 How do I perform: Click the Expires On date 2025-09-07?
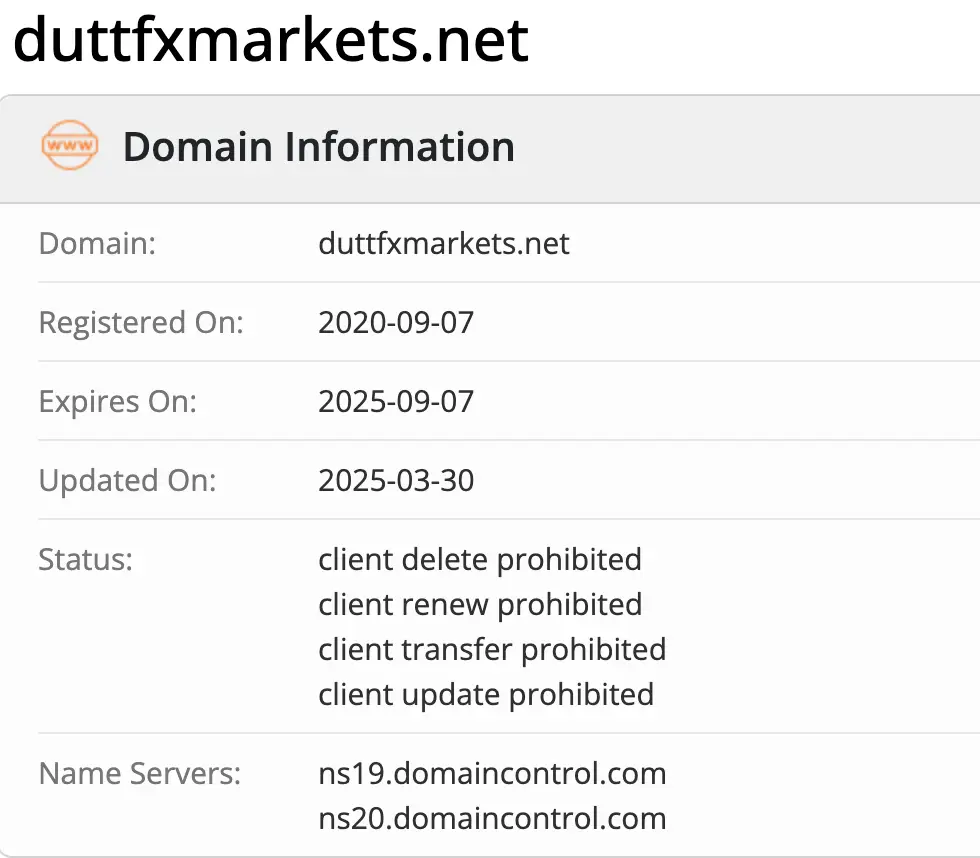pos(396,402)
